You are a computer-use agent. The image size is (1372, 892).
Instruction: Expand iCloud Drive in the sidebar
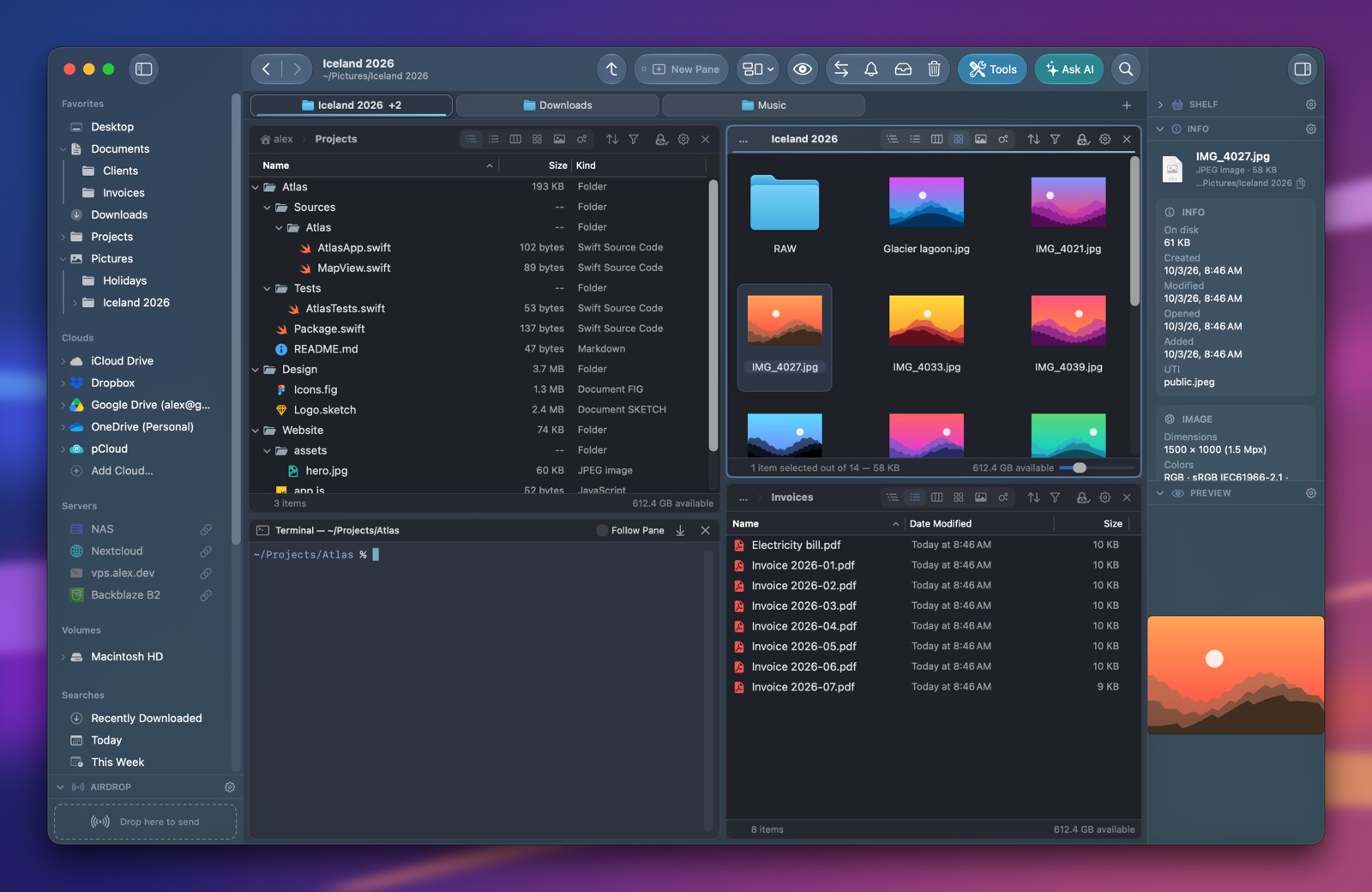pos(63,361)
